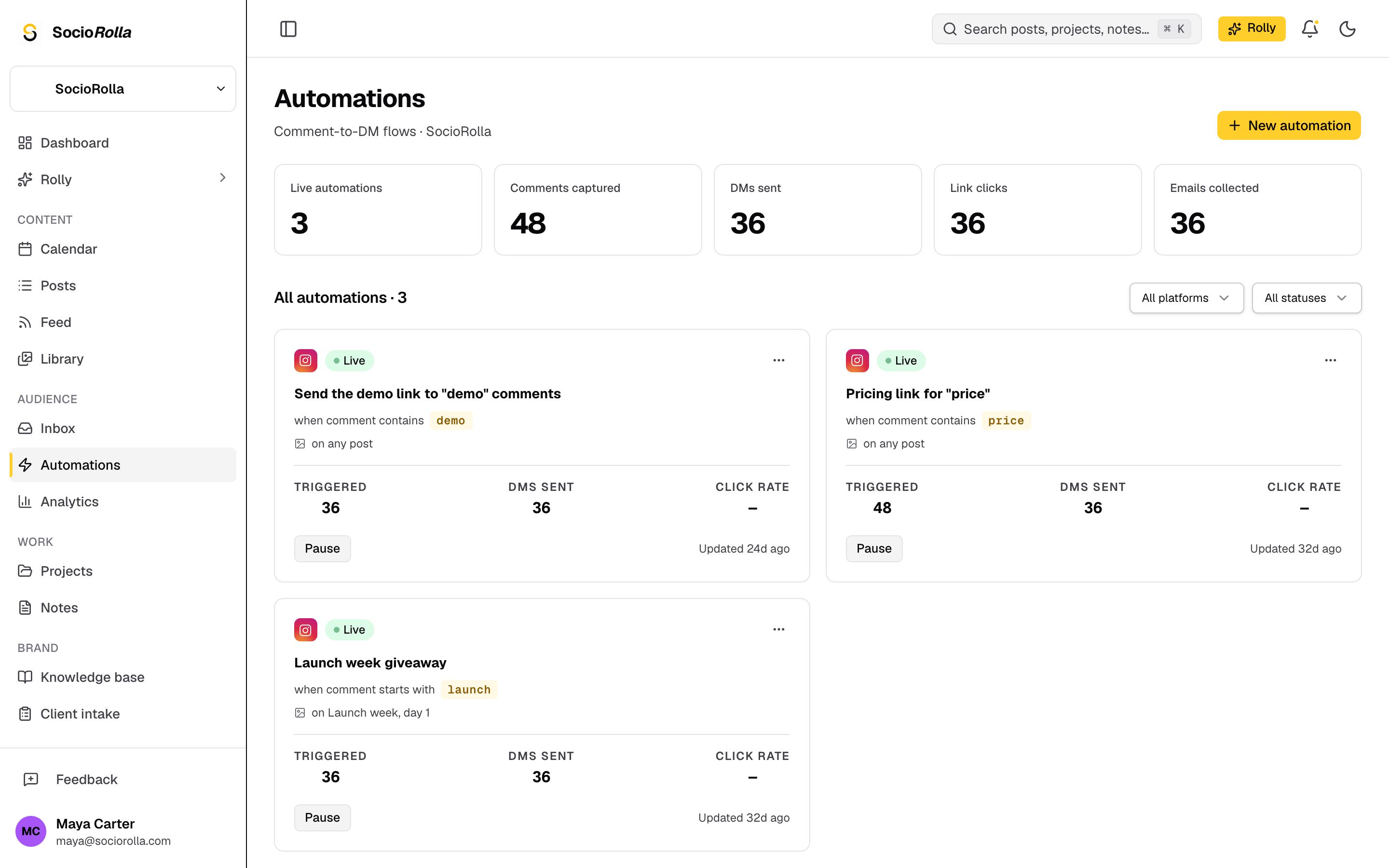Pause the demo link automation
Screen dimensions: 1389x868
322,549
